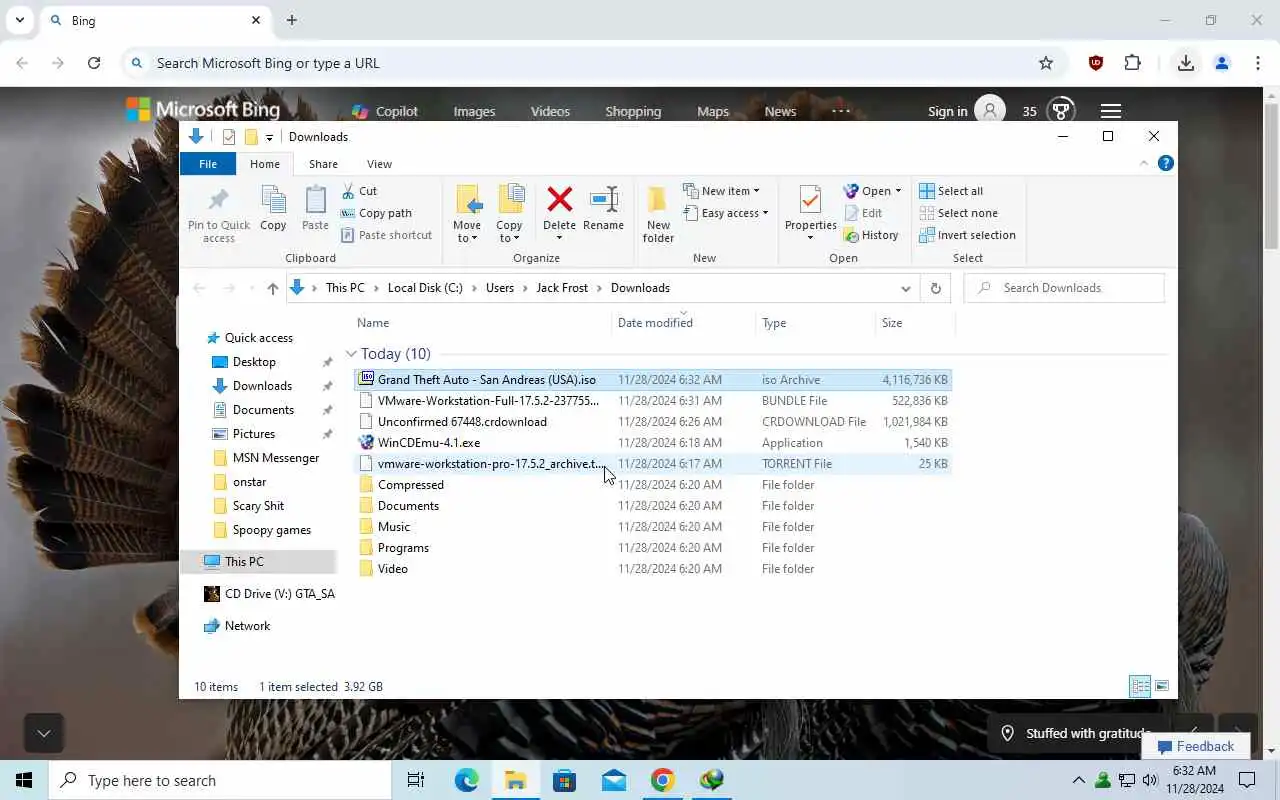Collapse the ribbon with chevron
1280x800 pixels.
coord(1144,163)
